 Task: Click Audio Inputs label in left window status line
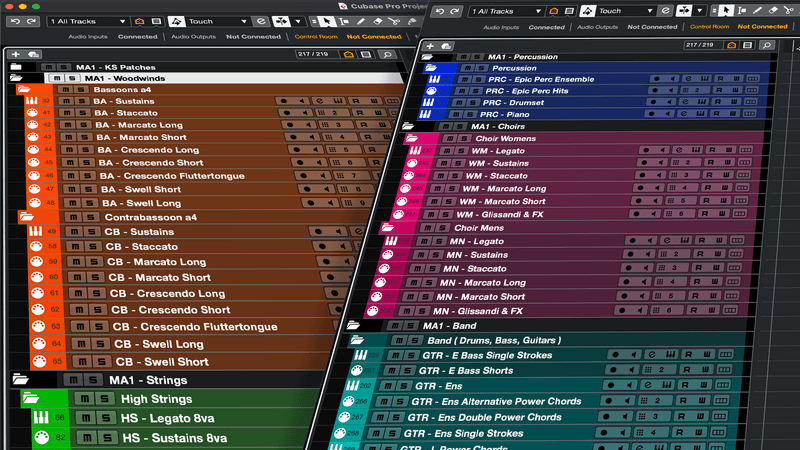point(88,37)
